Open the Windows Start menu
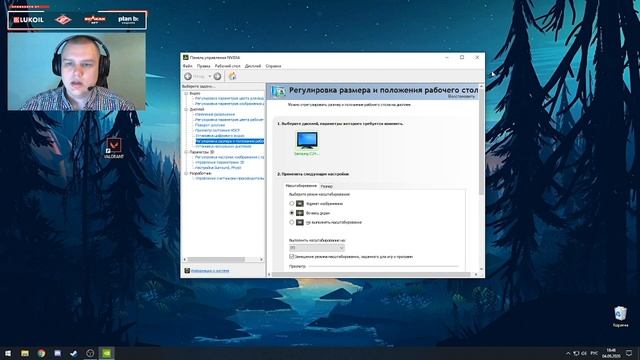 [x=8, y=353]
